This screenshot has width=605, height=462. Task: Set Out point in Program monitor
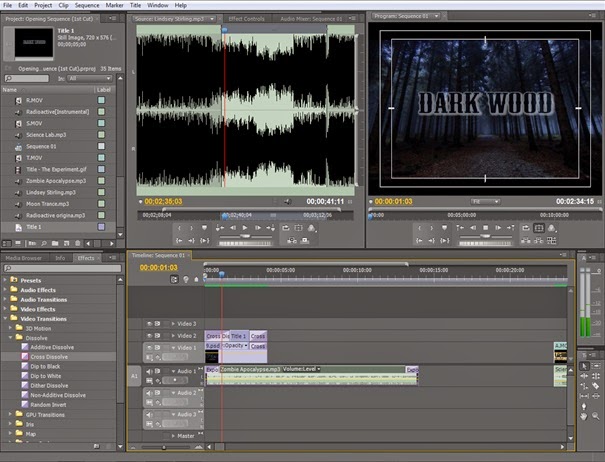point(432,228)
